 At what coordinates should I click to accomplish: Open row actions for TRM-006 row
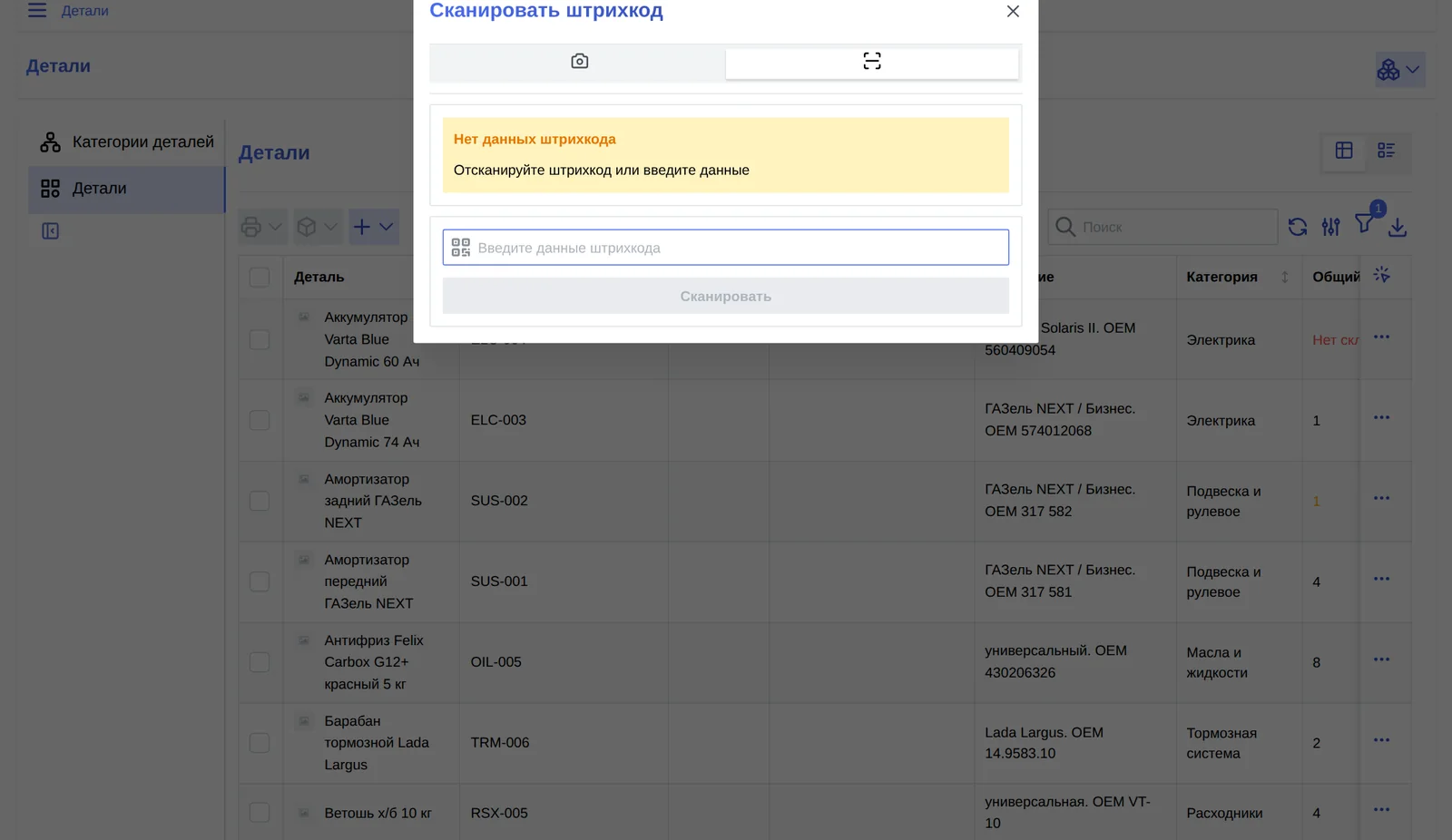1381,741
